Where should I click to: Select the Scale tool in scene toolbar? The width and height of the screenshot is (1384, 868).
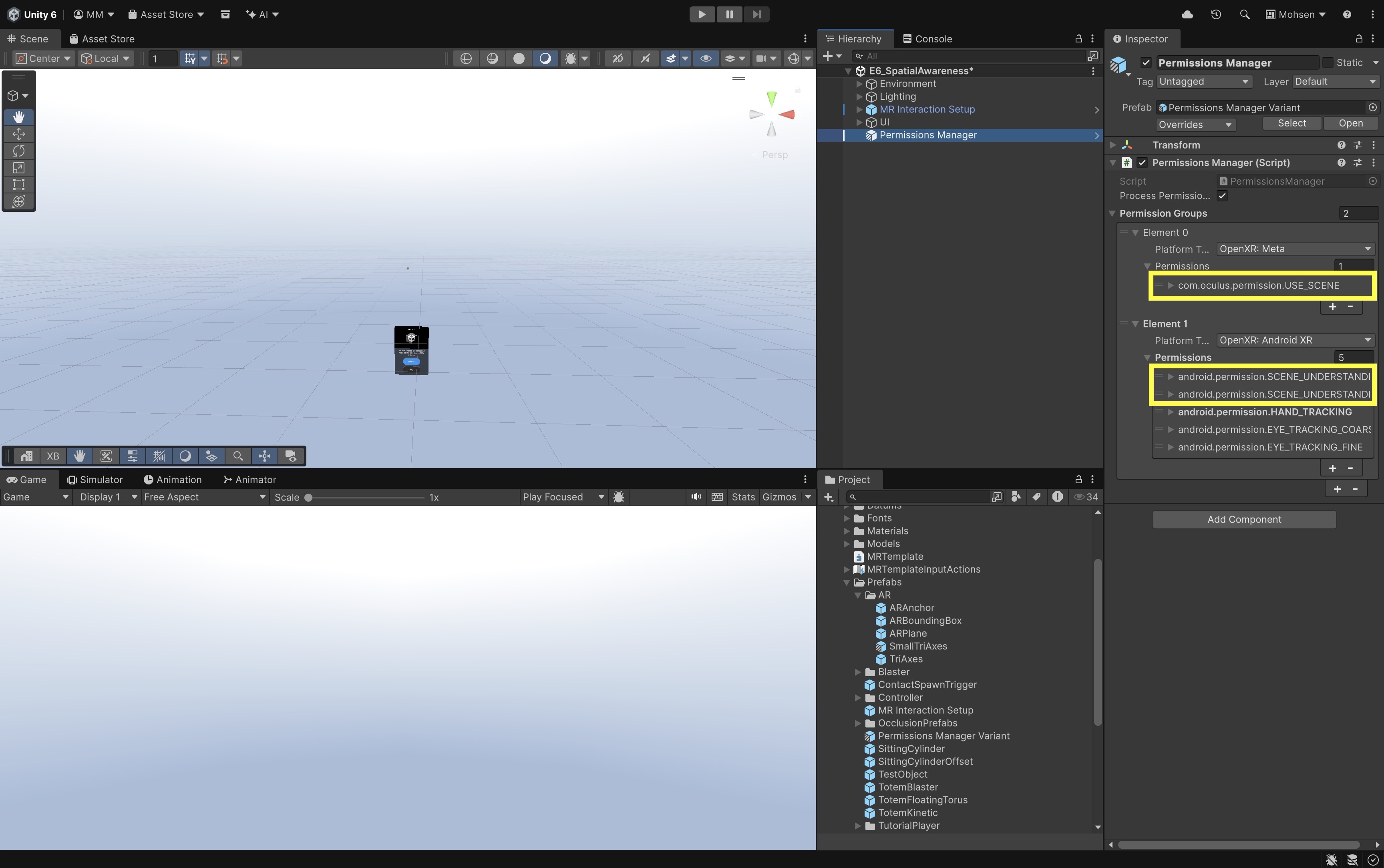[x=18, y=168]
